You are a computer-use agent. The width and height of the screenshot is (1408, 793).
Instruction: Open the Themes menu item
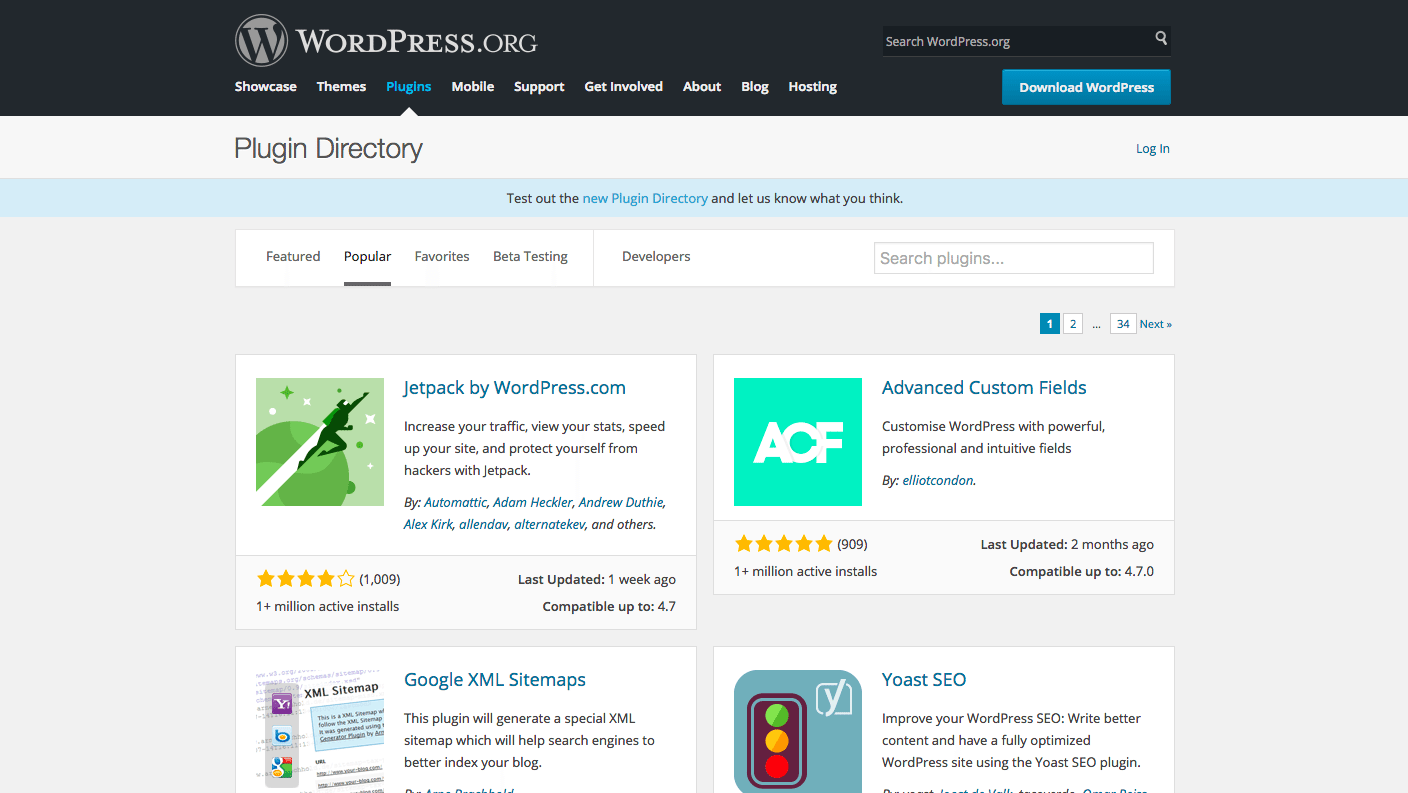(x=341, y=86)
